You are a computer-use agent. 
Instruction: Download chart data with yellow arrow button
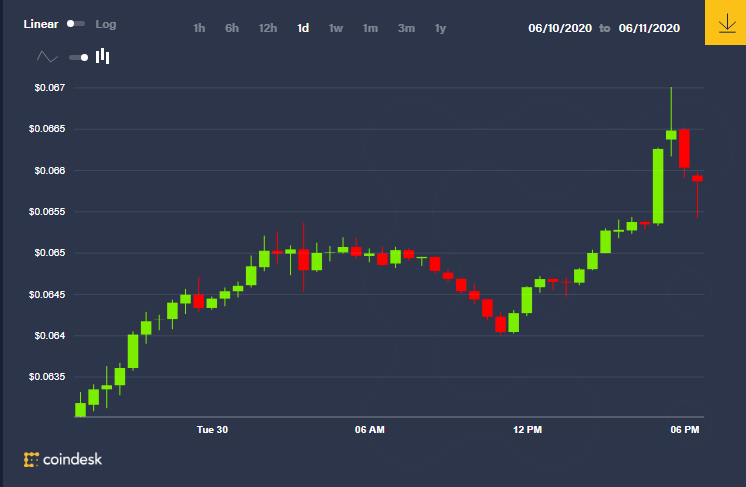coord(726,22)
